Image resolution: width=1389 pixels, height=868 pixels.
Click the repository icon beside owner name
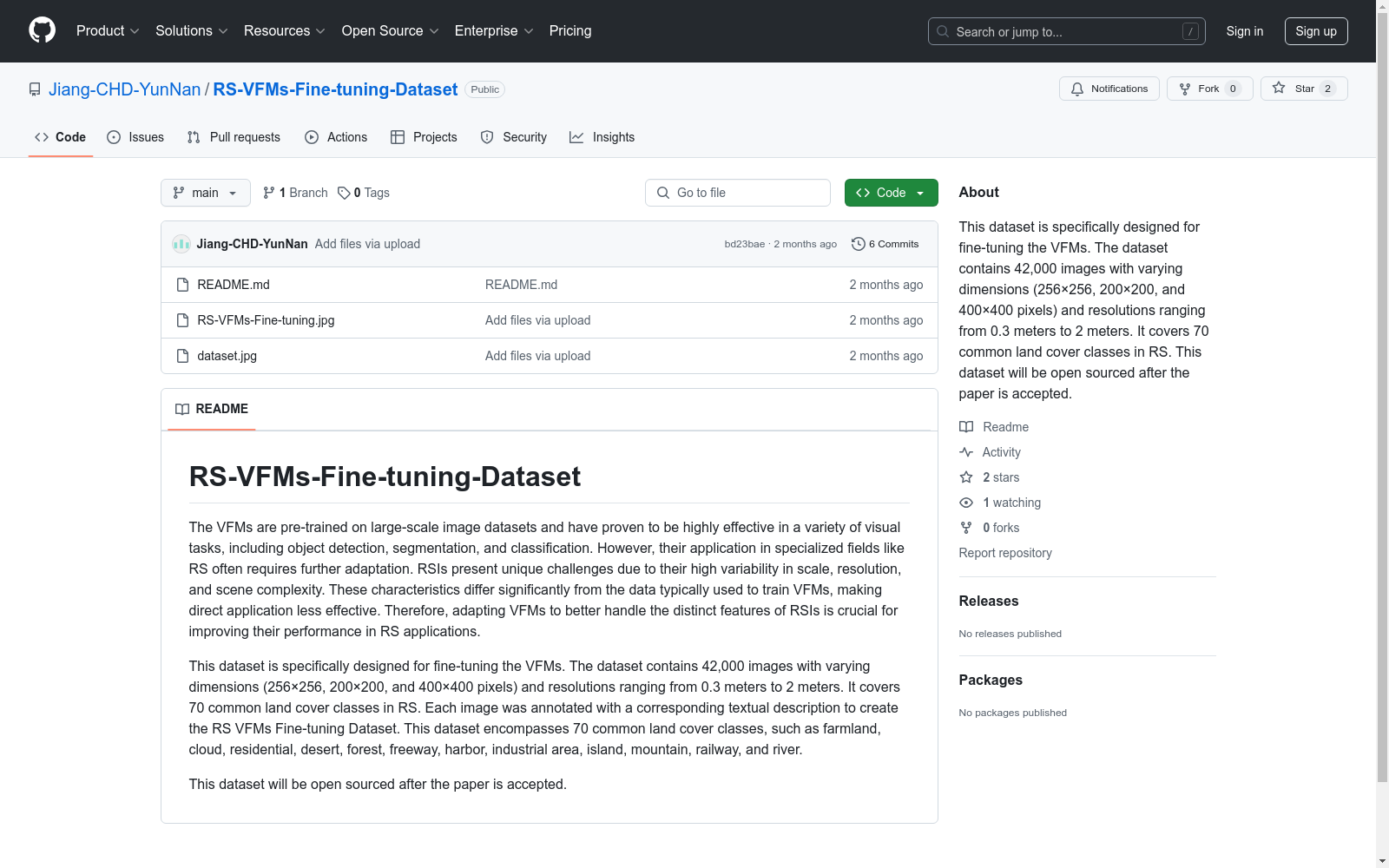click(x=35, y=89)
